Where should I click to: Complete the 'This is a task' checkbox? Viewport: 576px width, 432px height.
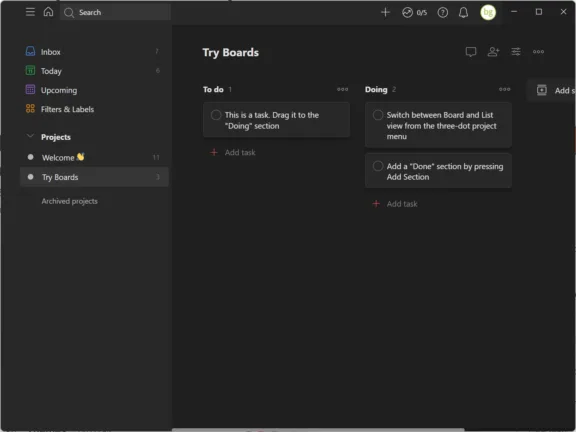click(216, 115)
